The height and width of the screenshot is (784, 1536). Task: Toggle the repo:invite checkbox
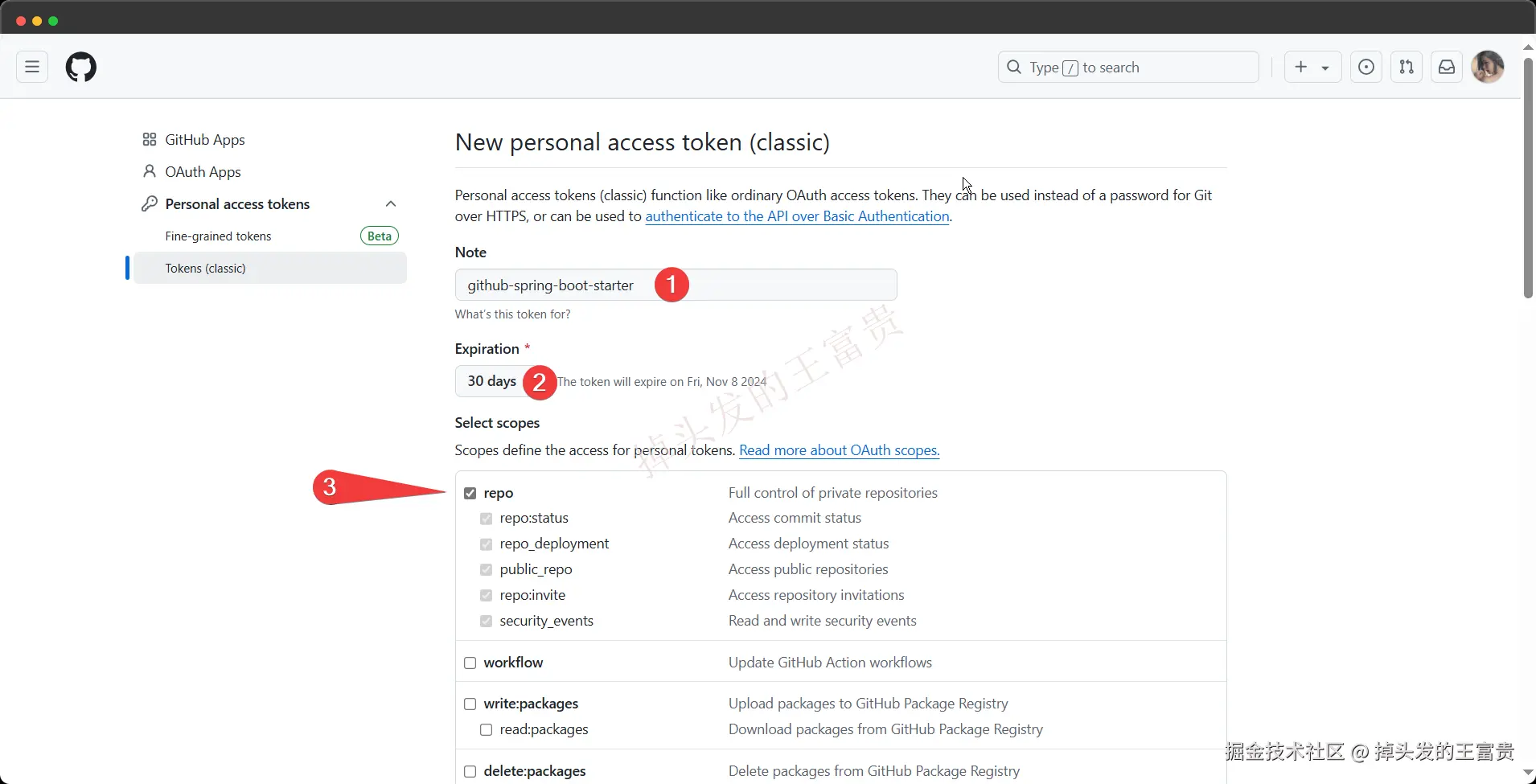[487, 596]
